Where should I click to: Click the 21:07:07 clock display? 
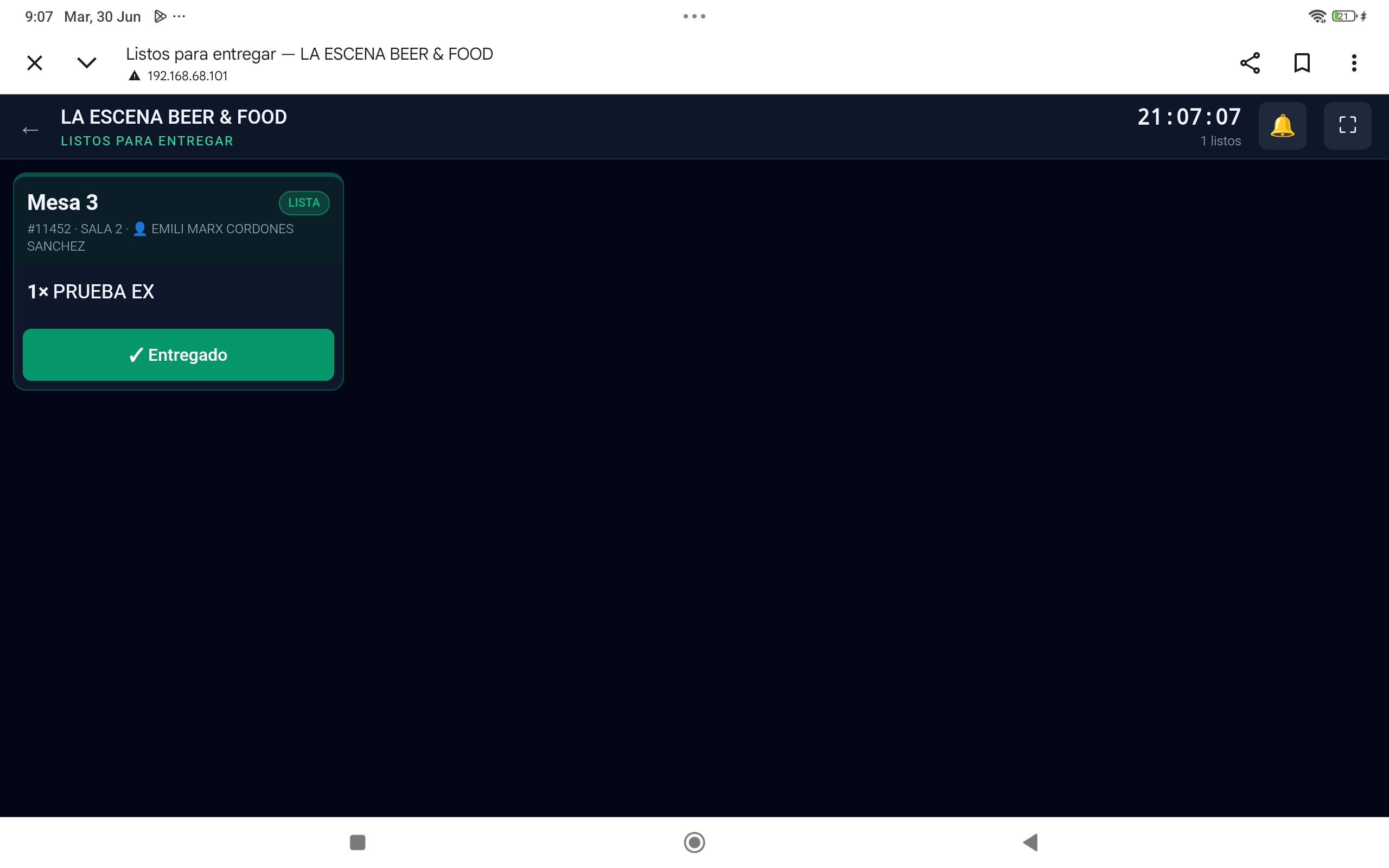click(1189, 117)
